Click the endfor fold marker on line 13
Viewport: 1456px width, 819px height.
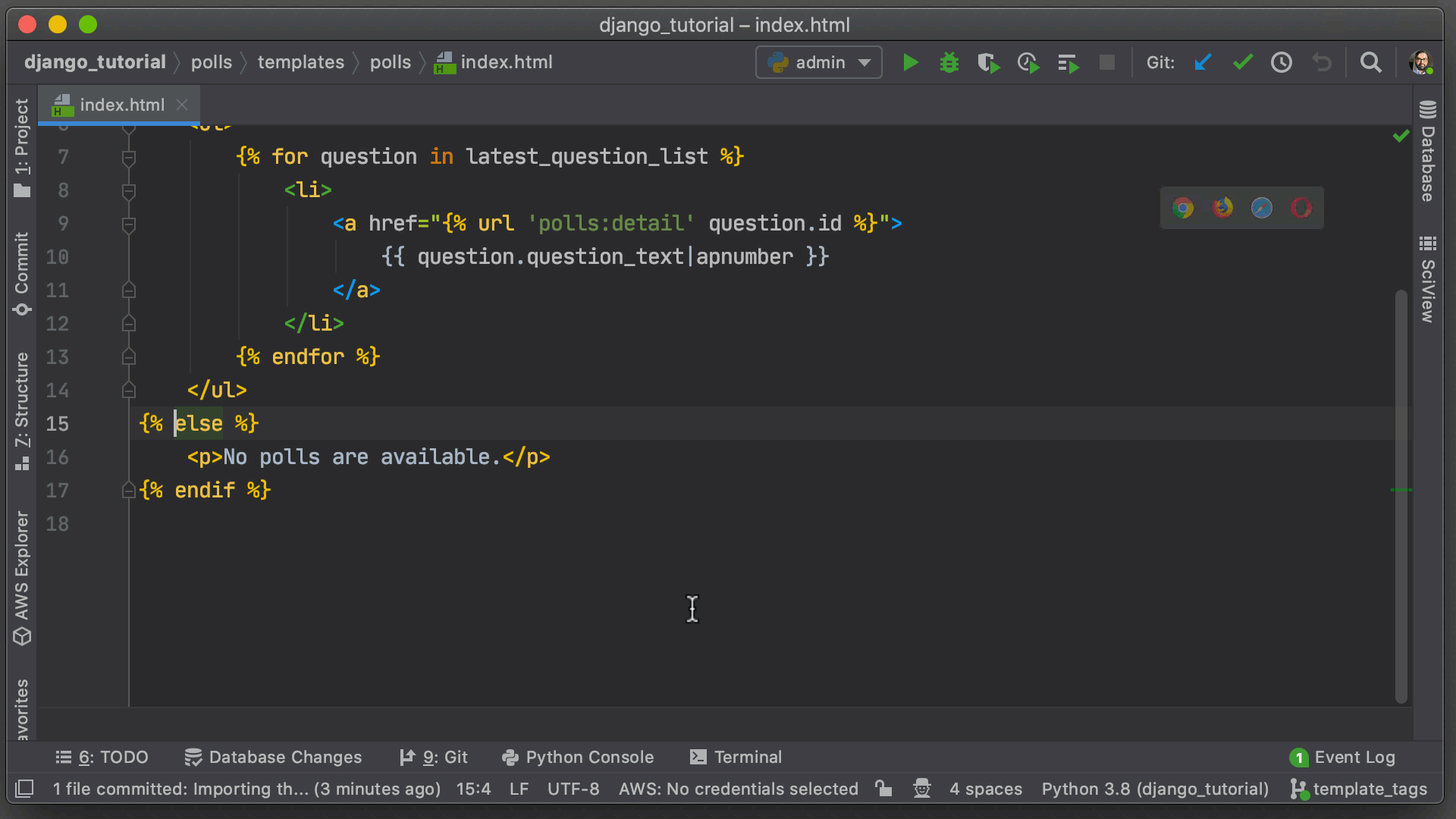(x=129, y=357)
